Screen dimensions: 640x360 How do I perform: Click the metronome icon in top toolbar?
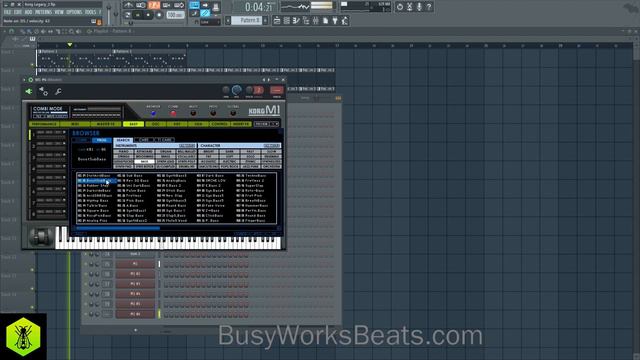(128, 5)
